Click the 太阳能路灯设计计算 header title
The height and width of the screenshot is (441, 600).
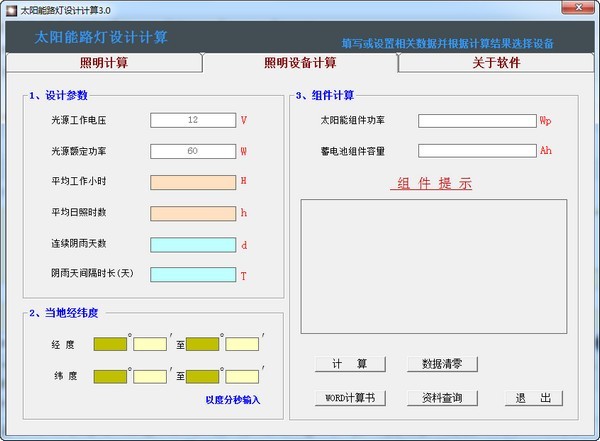(x=101, y=37)
